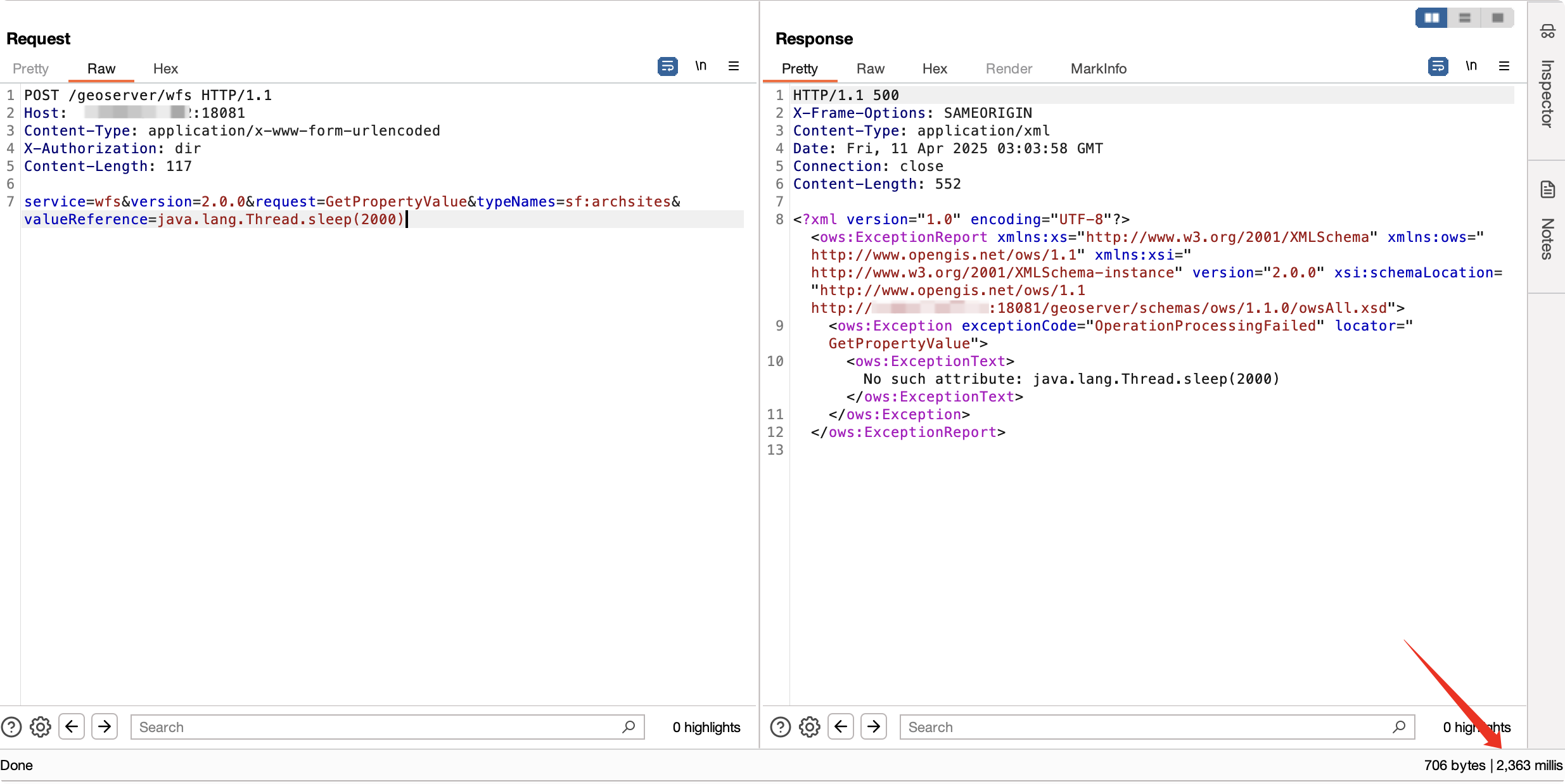1565x784 pixels.
Task: Select side-by-side split layout icon
Action: click(1431, 18)
